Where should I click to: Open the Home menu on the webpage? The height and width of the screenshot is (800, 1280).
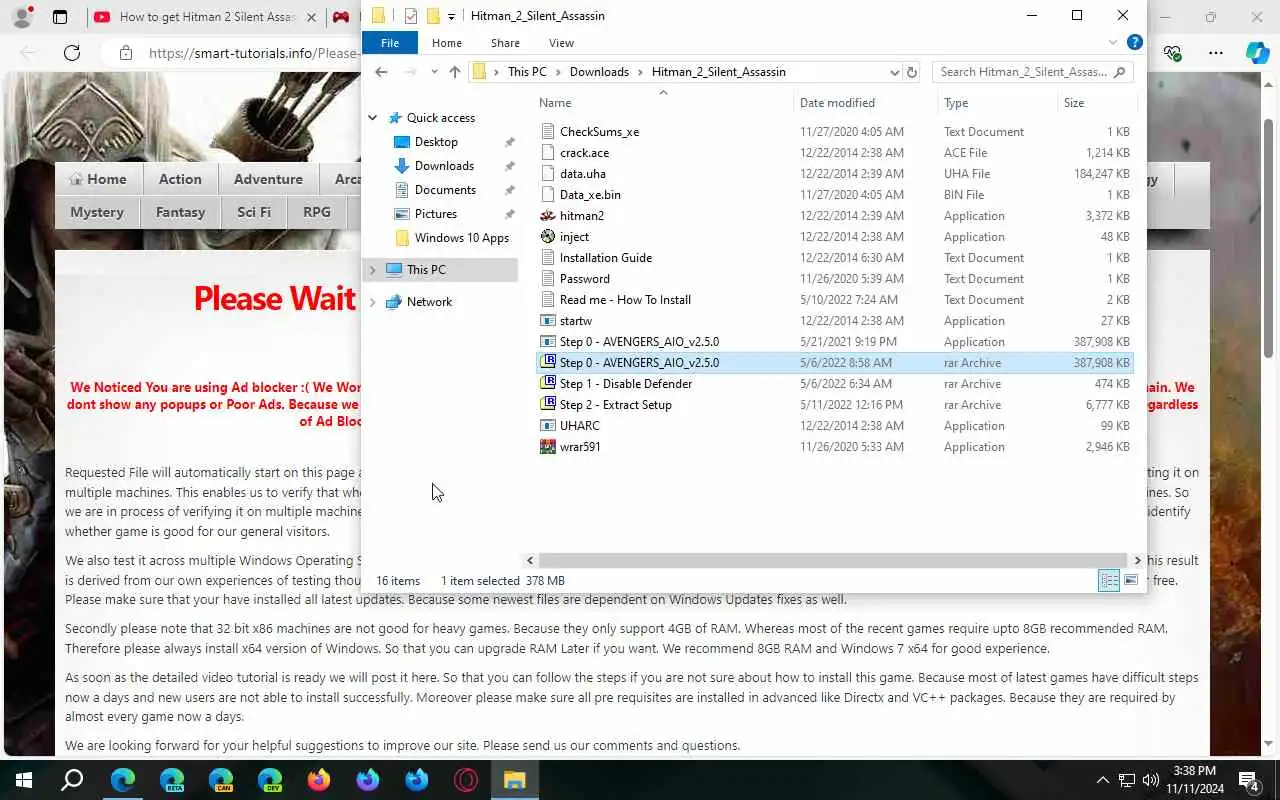97,179
